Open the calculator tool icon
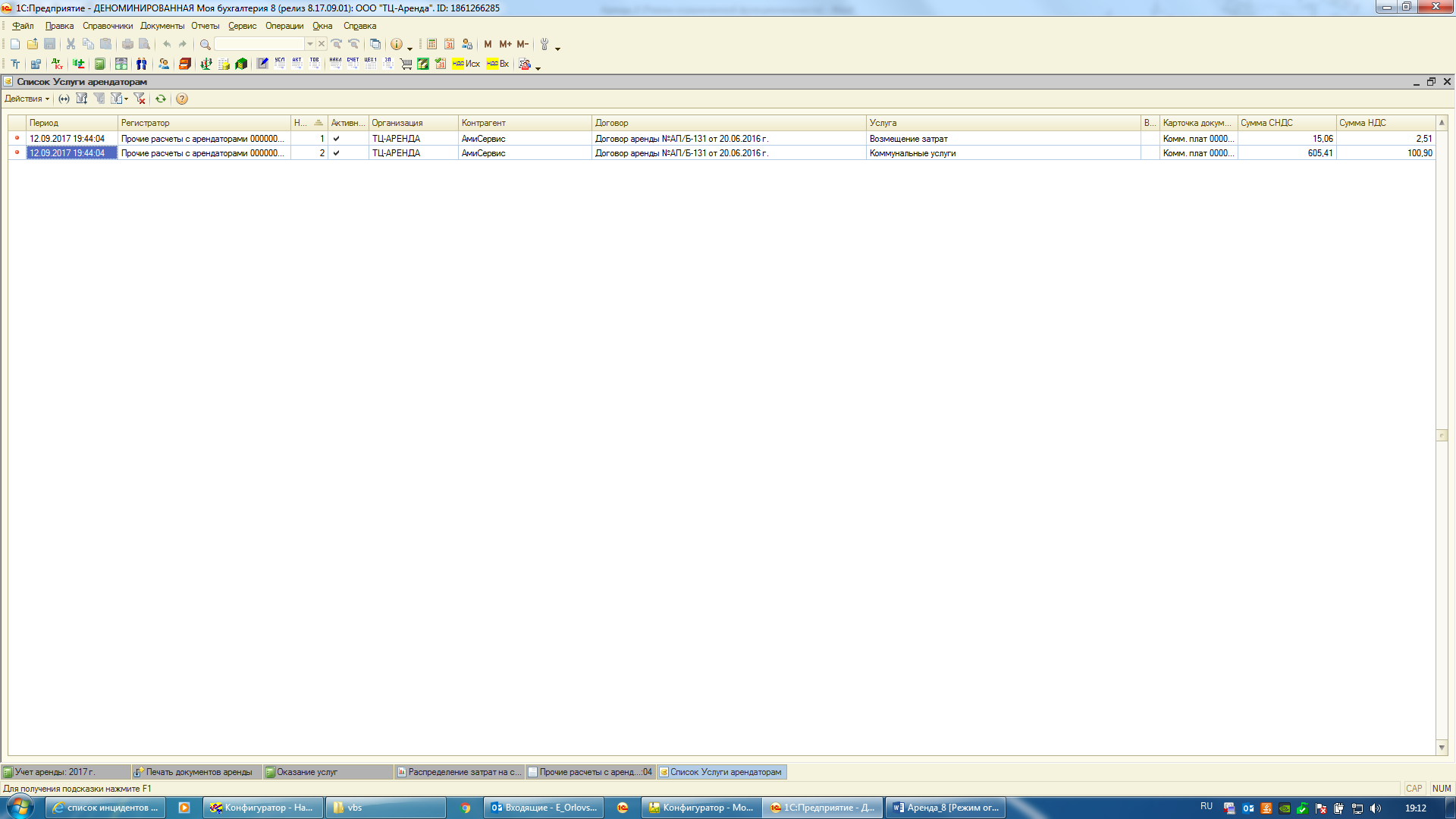The width and height of the screenshot is (1456, 819). 431,44
